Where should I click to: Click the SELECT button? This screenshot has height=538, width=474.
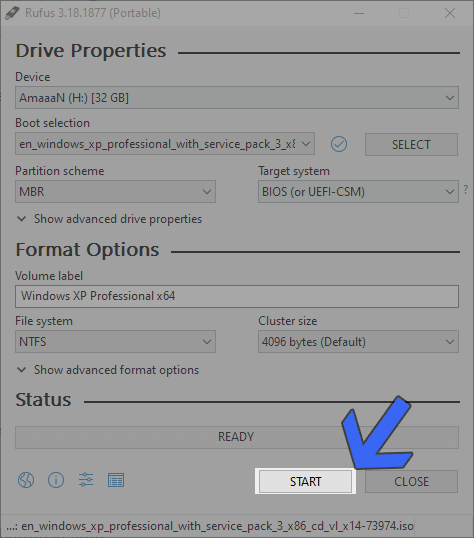coord(411,144)
